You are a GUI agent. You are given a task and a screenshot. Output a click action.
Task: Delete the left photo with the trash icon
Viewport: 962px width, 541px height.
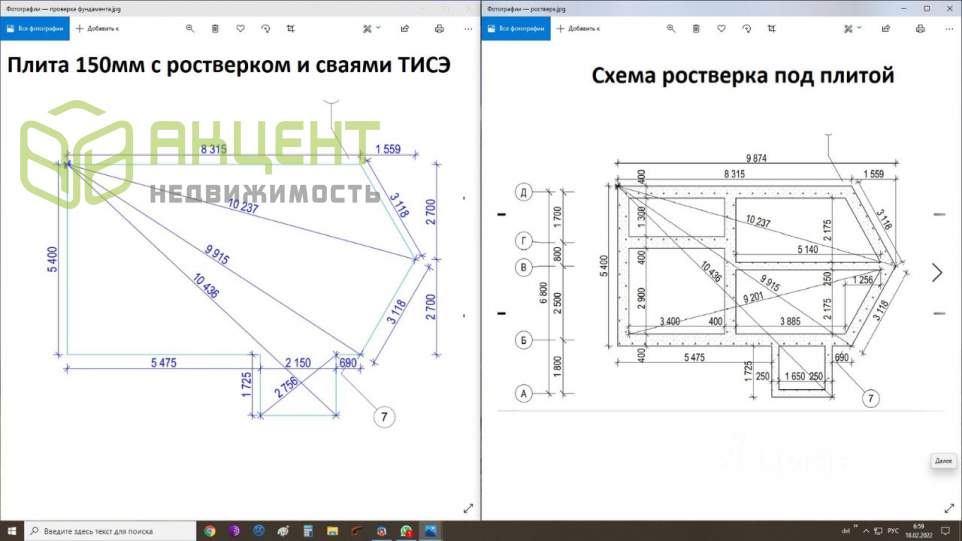[x=216, y=28]
